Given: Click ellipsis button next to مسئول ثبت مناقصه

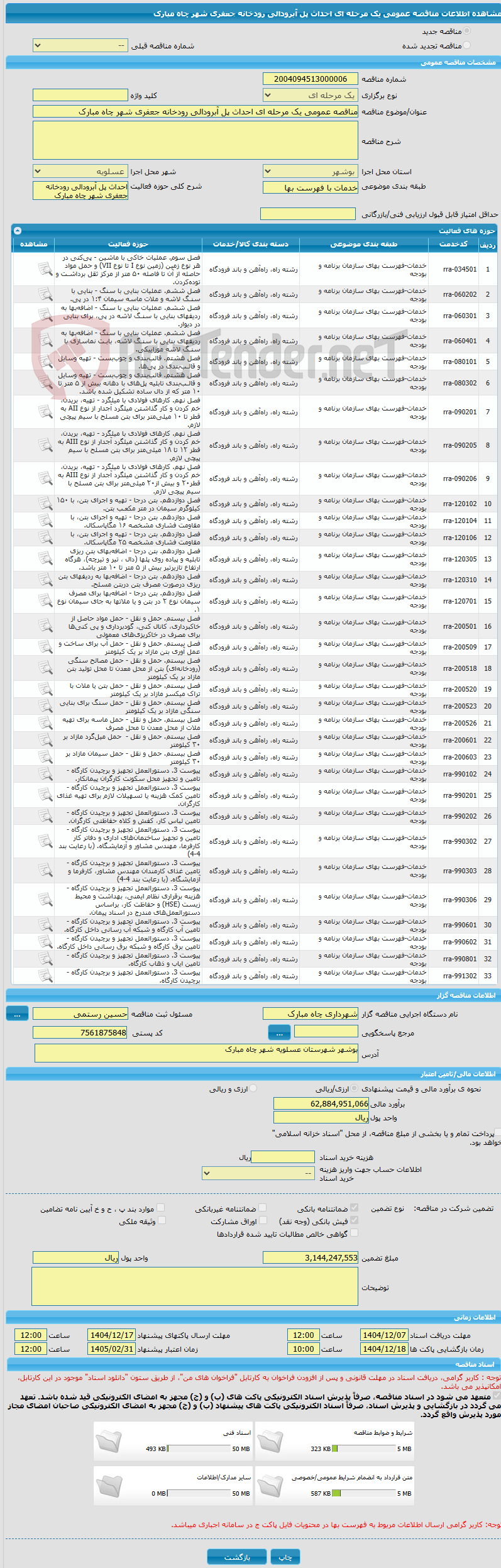Looking at the screenshot, I should pyautogui.click(x=17, y=1013).
